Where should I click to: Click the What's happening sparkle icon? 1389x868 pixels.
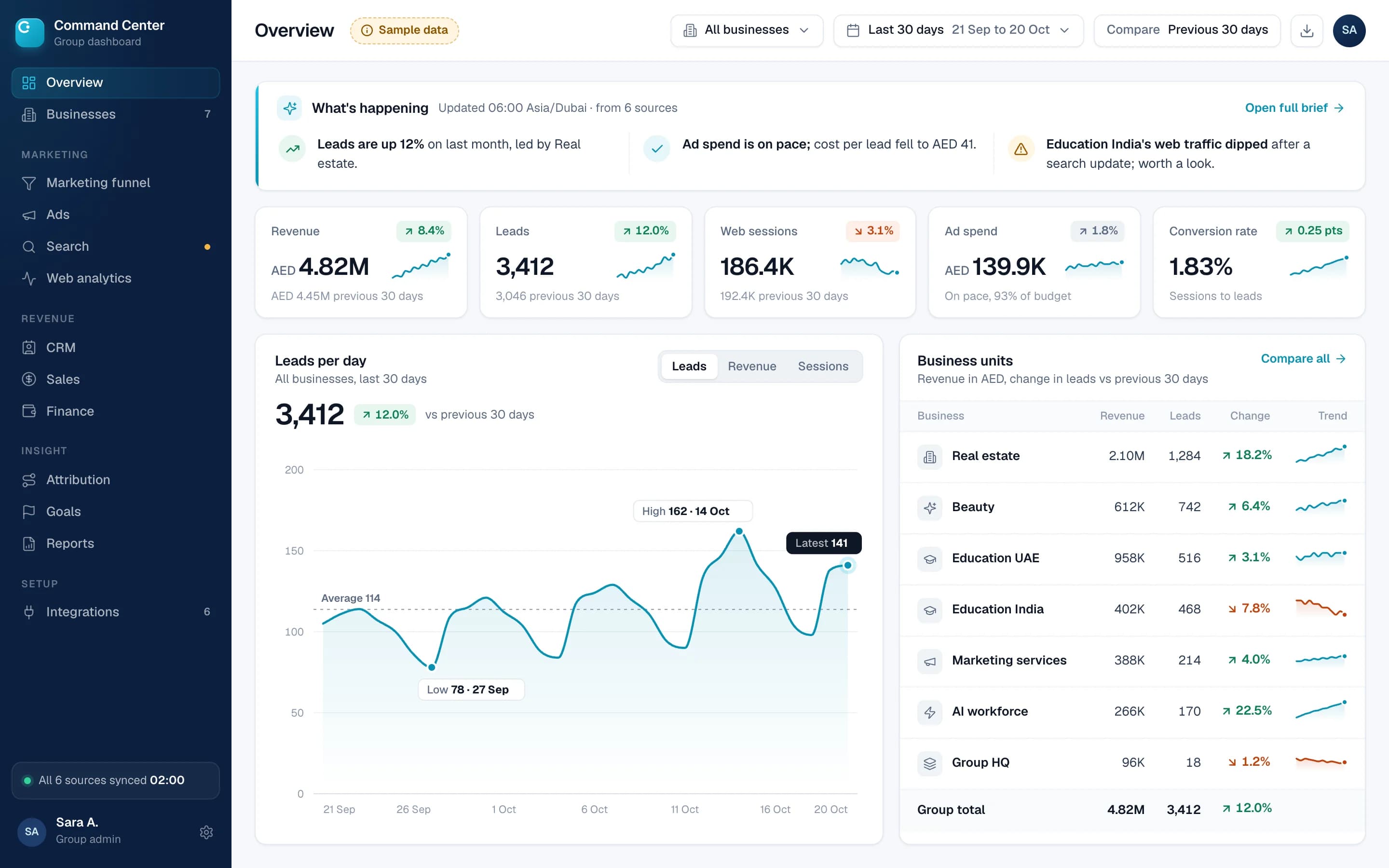(289, 108)
